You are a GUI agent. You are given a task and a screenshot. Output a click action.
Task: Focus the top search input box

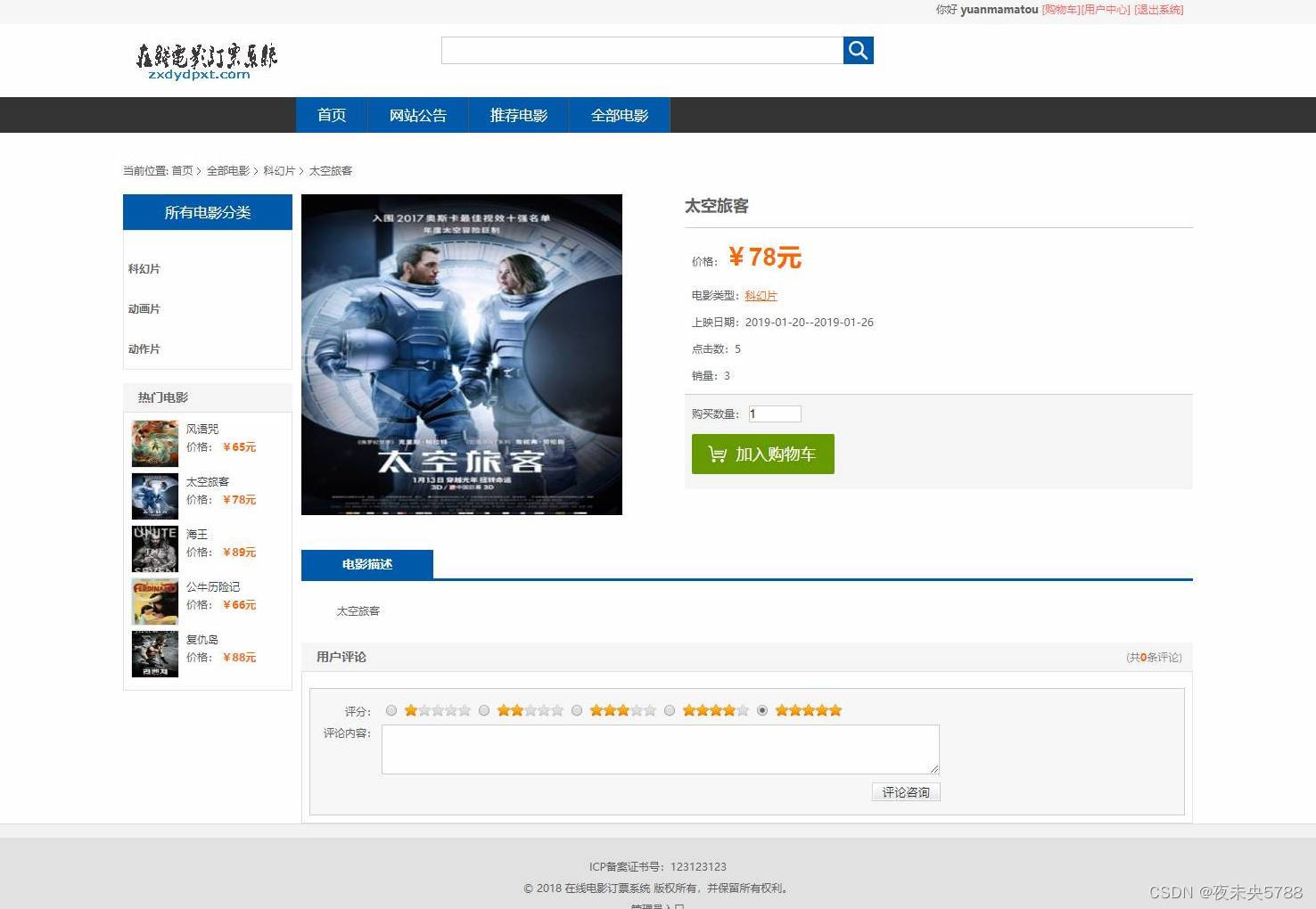[x=642, y=50]
